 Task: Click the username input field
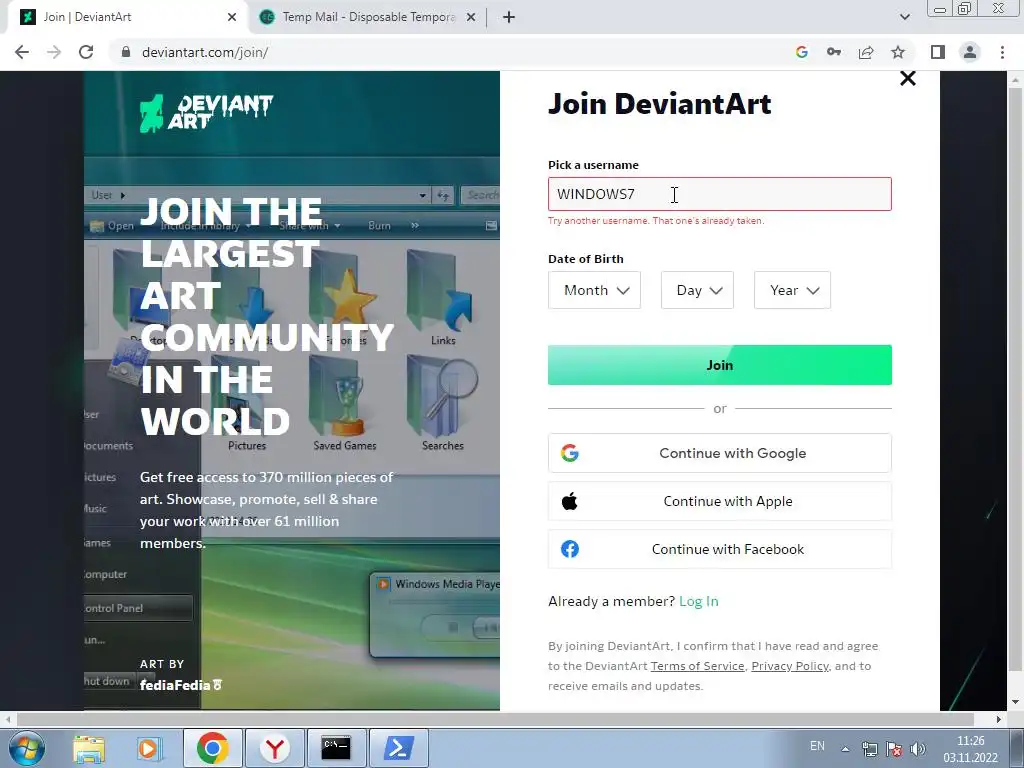(720, 194)
